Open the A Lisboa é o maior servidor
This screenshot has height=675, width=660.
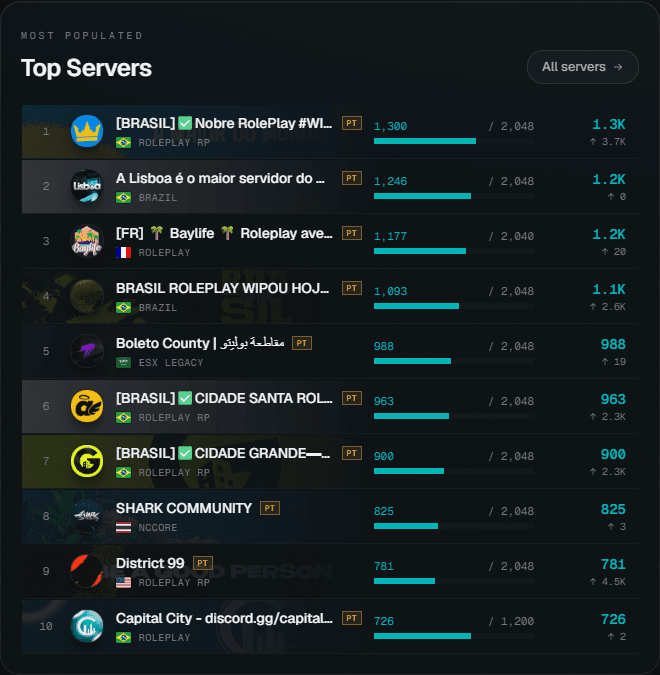pos(220,178)
